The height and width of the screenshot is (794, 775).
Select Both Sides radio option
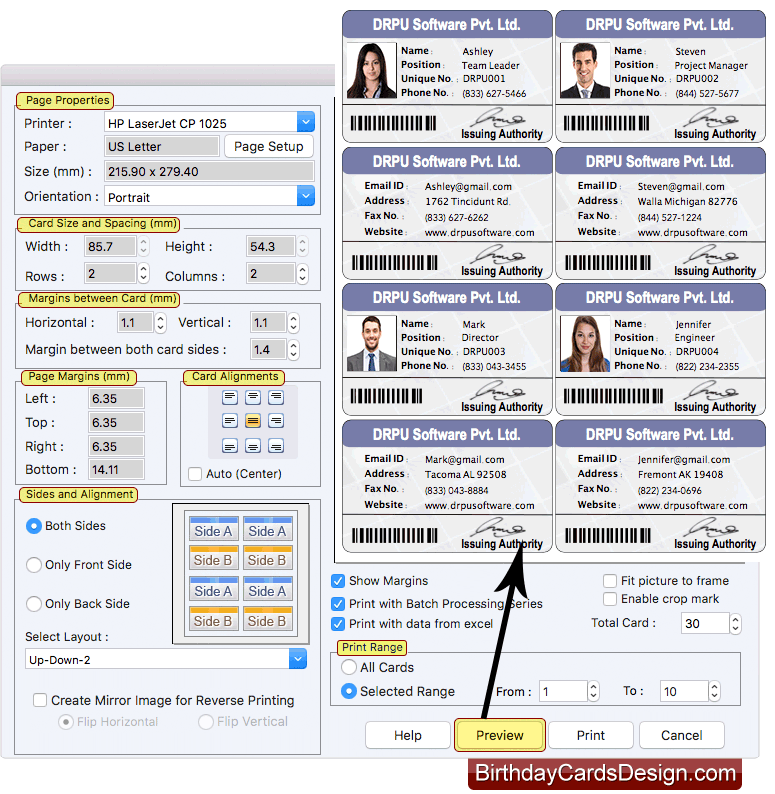click(x=34, y=526)
